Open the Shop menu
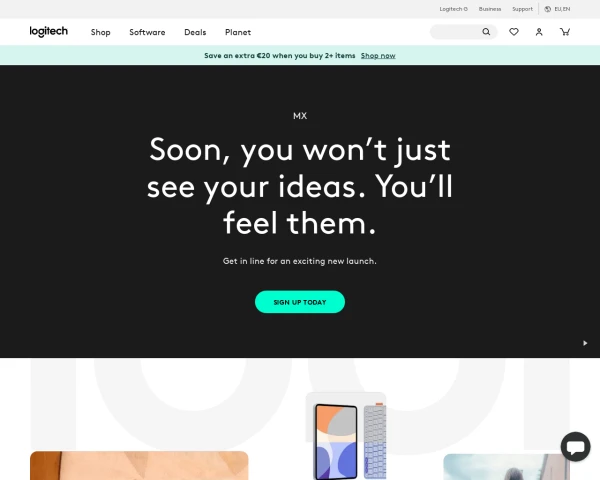The image size is (600, 480). pyautogui.click(x=101, y=32)
